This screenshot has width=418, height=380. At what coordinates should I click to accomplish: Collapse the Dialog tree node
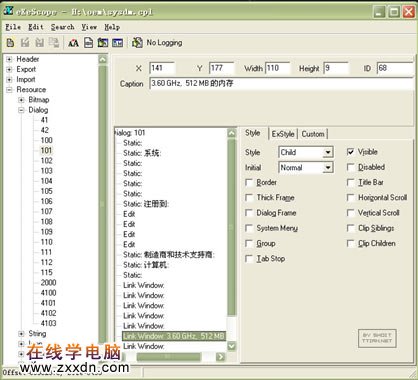click(21, 110)
